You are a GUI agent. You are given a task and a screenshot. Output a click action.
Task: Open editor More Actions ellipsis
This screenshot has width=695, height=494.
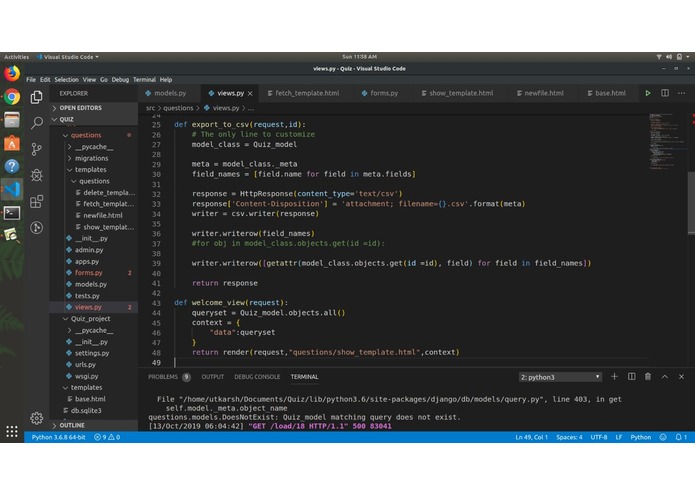point(682,93)
